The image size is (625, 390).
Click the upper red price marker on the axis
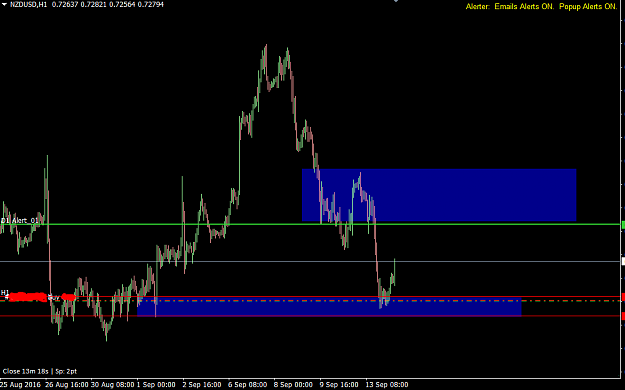point(623,297)
